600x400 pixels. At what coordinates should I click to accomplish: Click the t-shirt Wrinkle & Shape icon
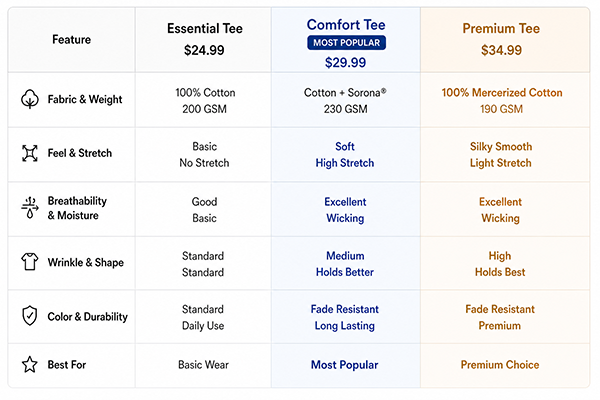coord(29,262)
